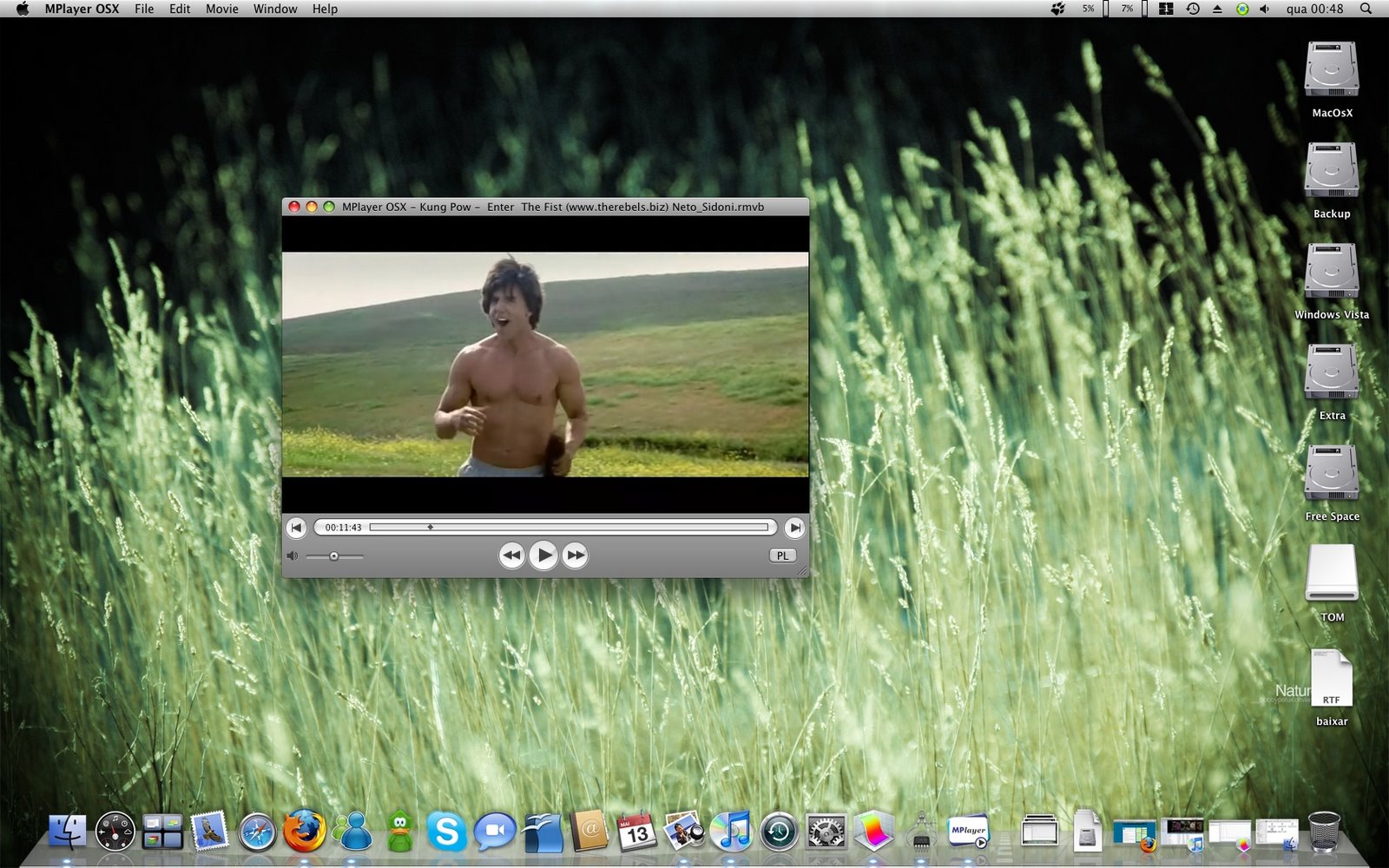Fast forward the Kung Pow video
1389x868 pixels.
tap(575, 555)
